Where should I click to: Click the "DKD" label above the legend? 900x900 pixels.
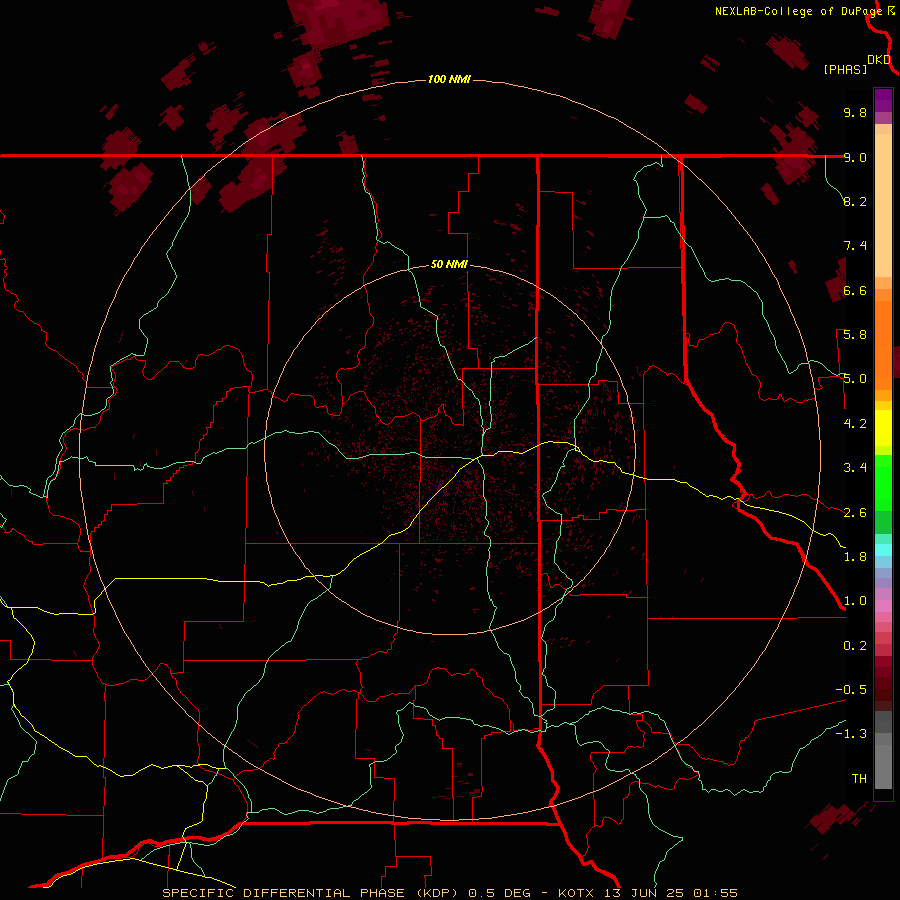coord(879,59)
